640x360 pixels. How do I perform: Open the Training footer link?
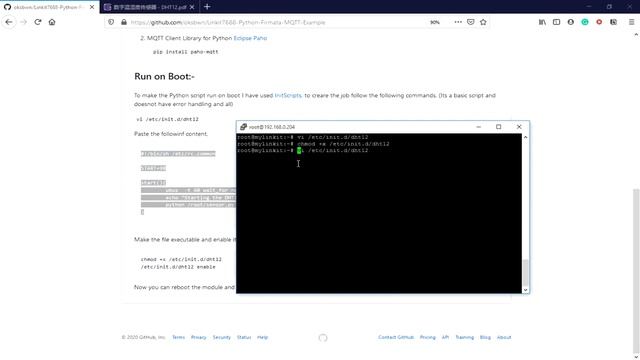click(464, 337)
